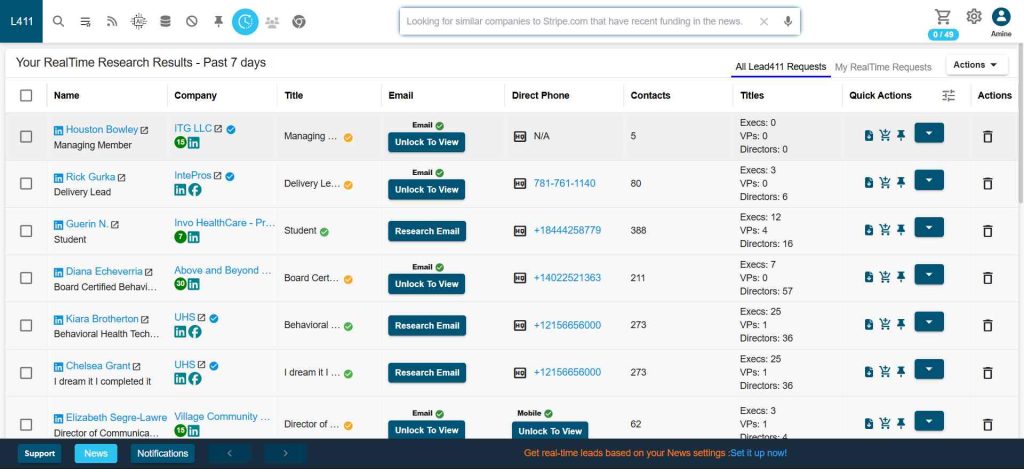Expand quick actions dropdown for Diana Echeverria
The image size is (1024, 469).
[x=929, y=274]
